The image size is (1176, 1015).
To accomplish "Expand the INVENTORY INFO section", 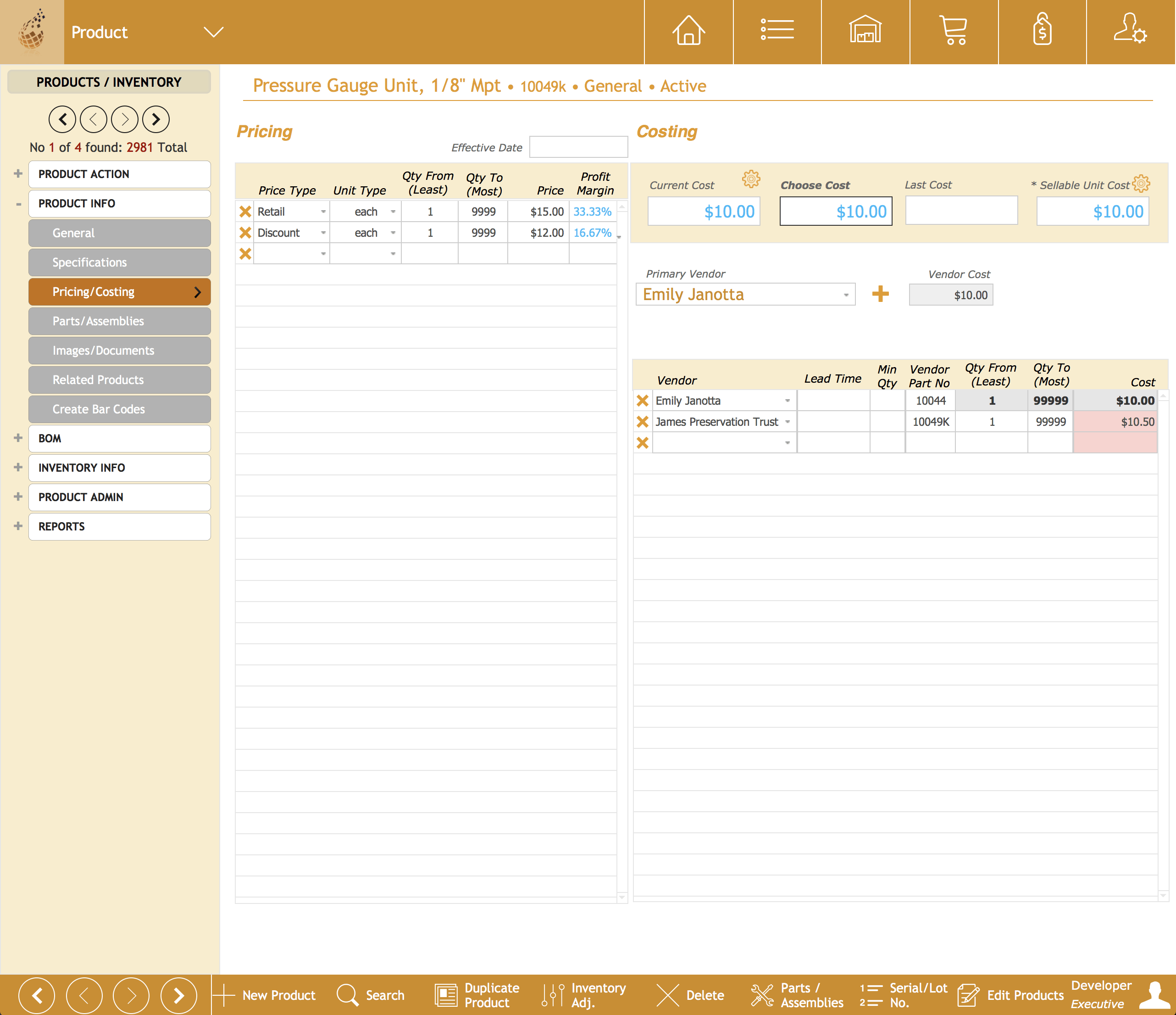I will (x=18, y=467).
